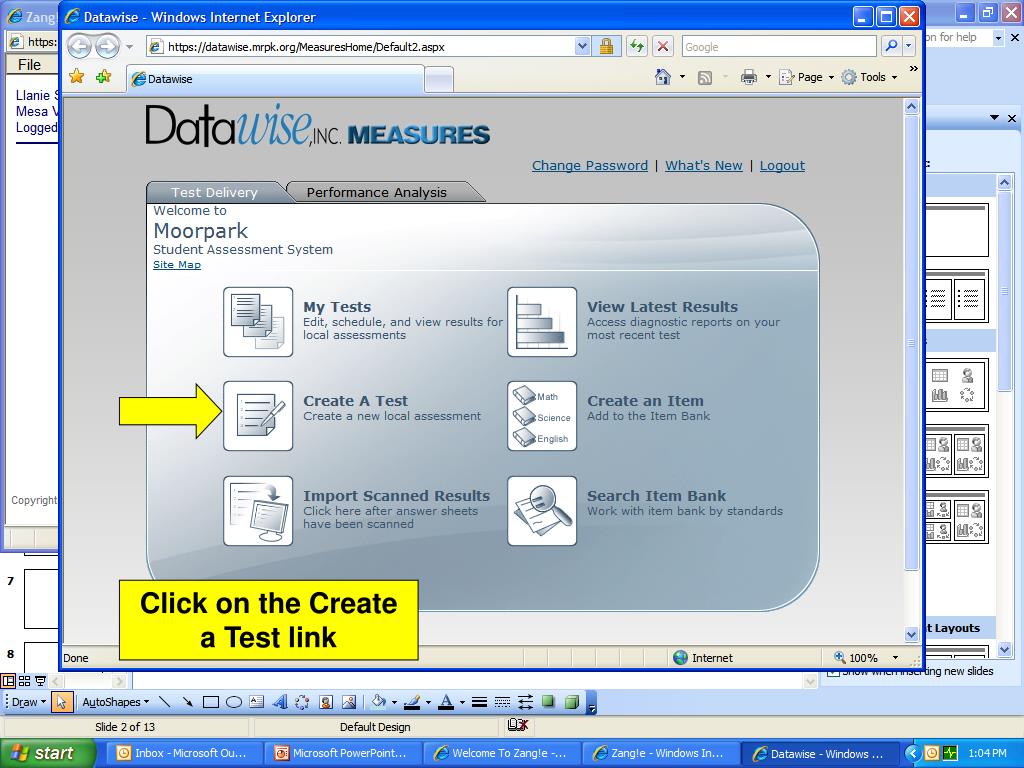The height and width of the screenshot is (768, 1024).
Task: Open the My Tests icon
Action: tap(258, 322)
